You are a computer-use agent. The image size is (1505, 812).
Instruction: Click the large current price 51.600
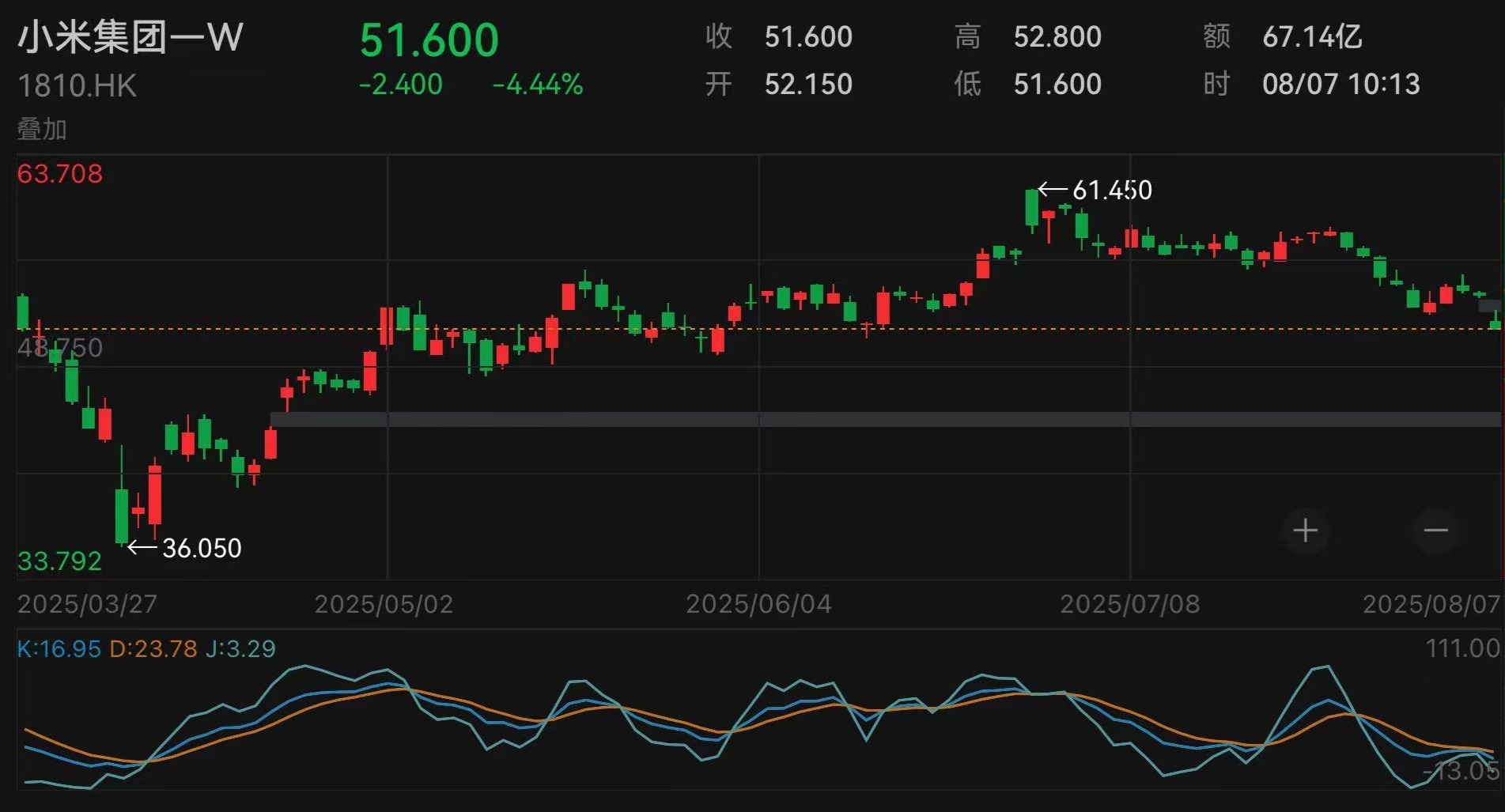click(429, 40)
